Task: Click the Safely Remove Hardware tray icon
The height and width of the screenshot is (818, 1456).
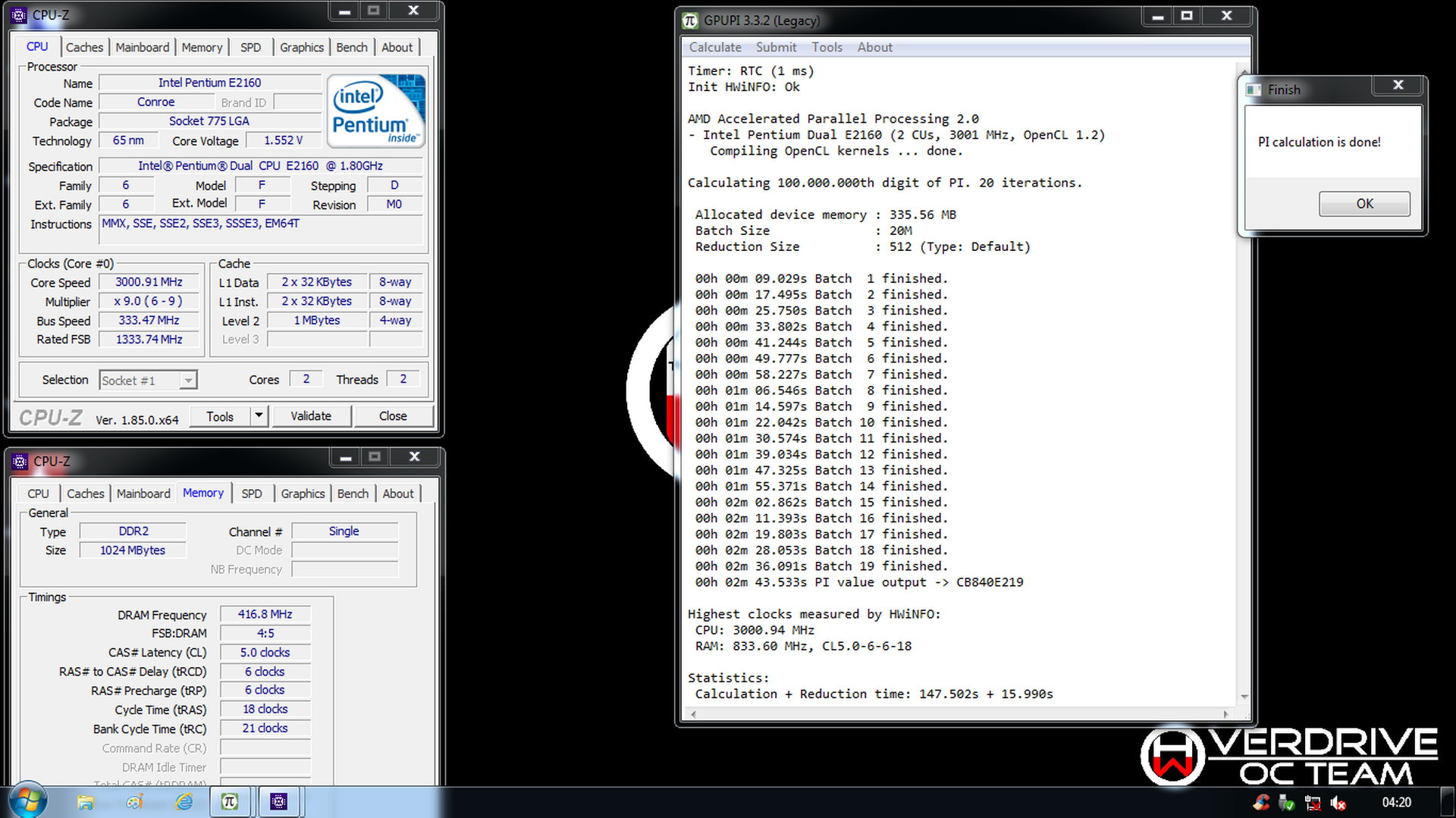Action: [1286, 803]
